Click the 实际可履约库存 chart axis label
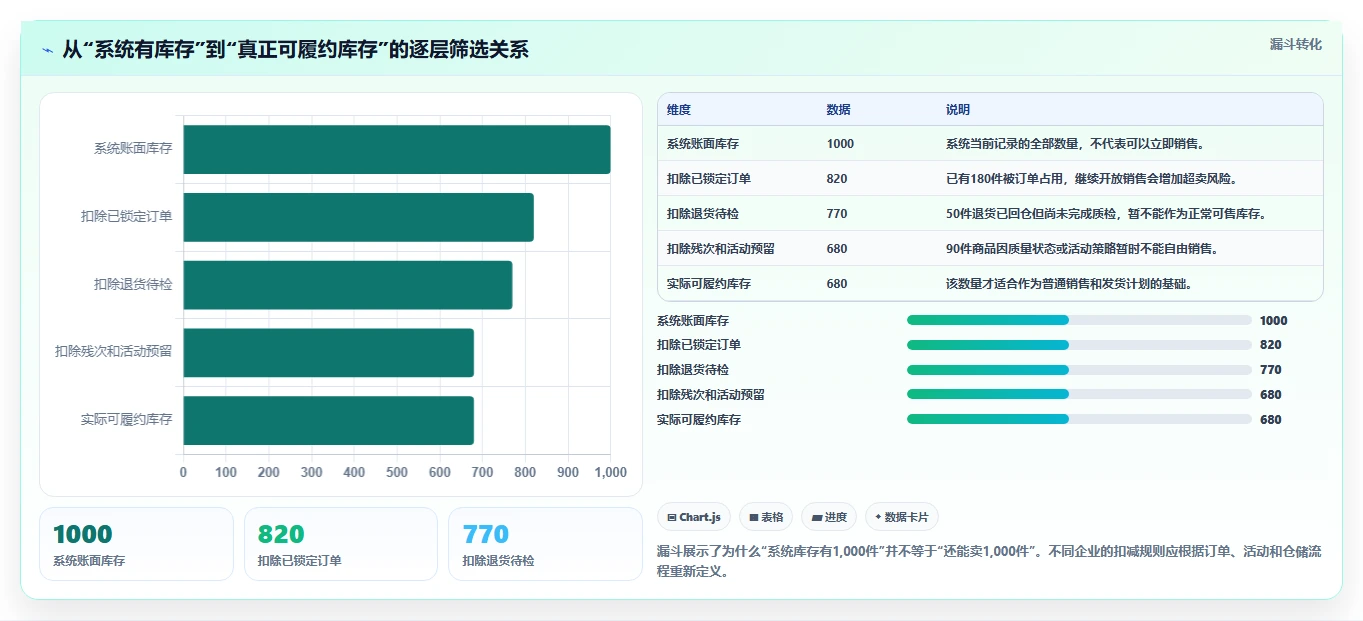 tap(127, 419)
